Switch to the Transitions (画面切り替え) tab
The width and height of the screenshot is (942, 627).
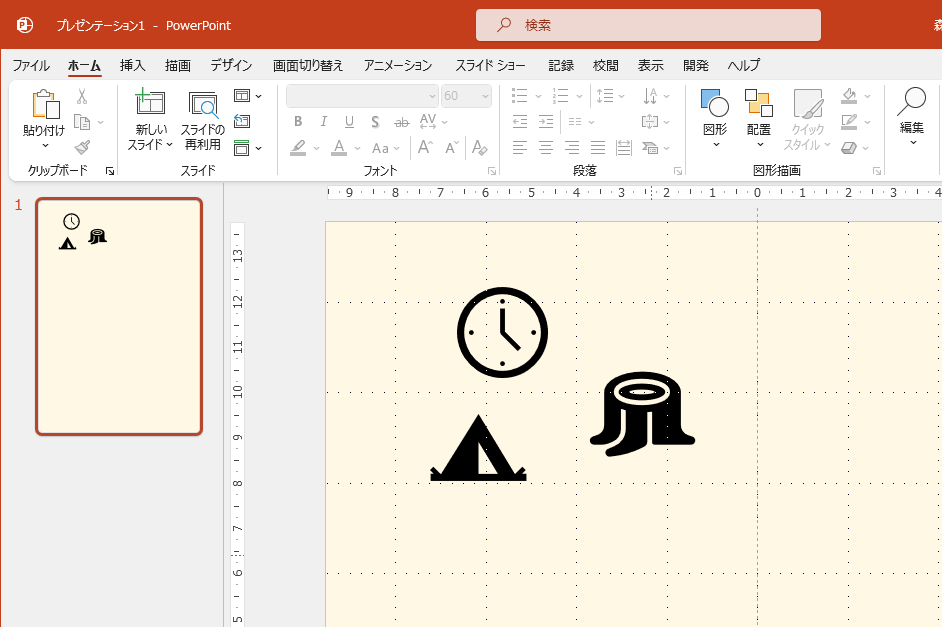coord(308,65)
